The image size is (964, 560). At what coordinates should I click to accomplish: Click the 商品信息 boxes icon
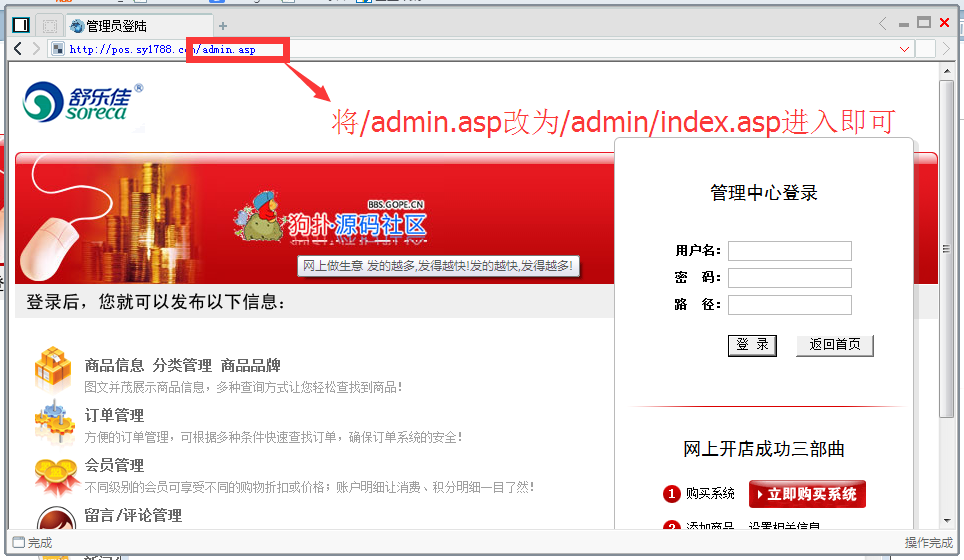click(53, 368)
